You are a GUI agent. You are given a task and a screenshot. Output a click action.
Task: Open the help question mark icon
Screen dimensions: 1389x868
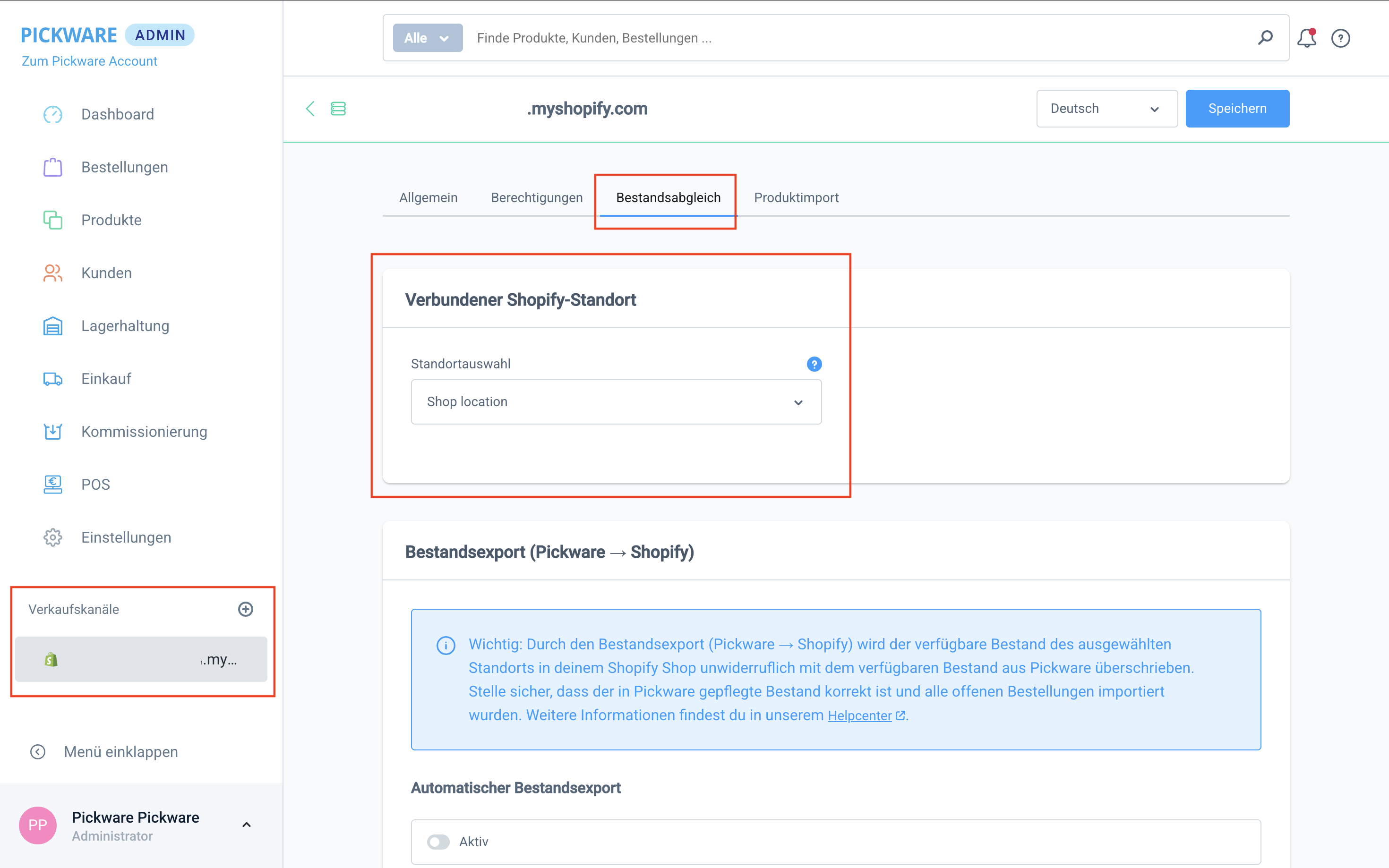click(x=1340, y=38)
